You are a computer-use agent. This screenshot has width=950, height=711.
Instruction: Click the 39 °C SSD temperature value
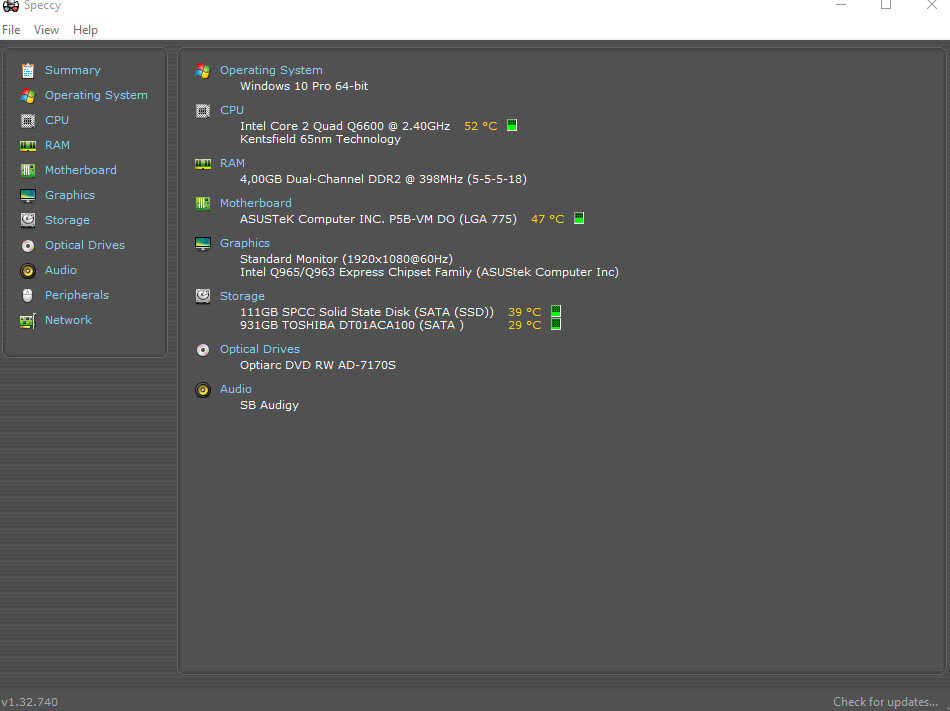pos(525,312)
